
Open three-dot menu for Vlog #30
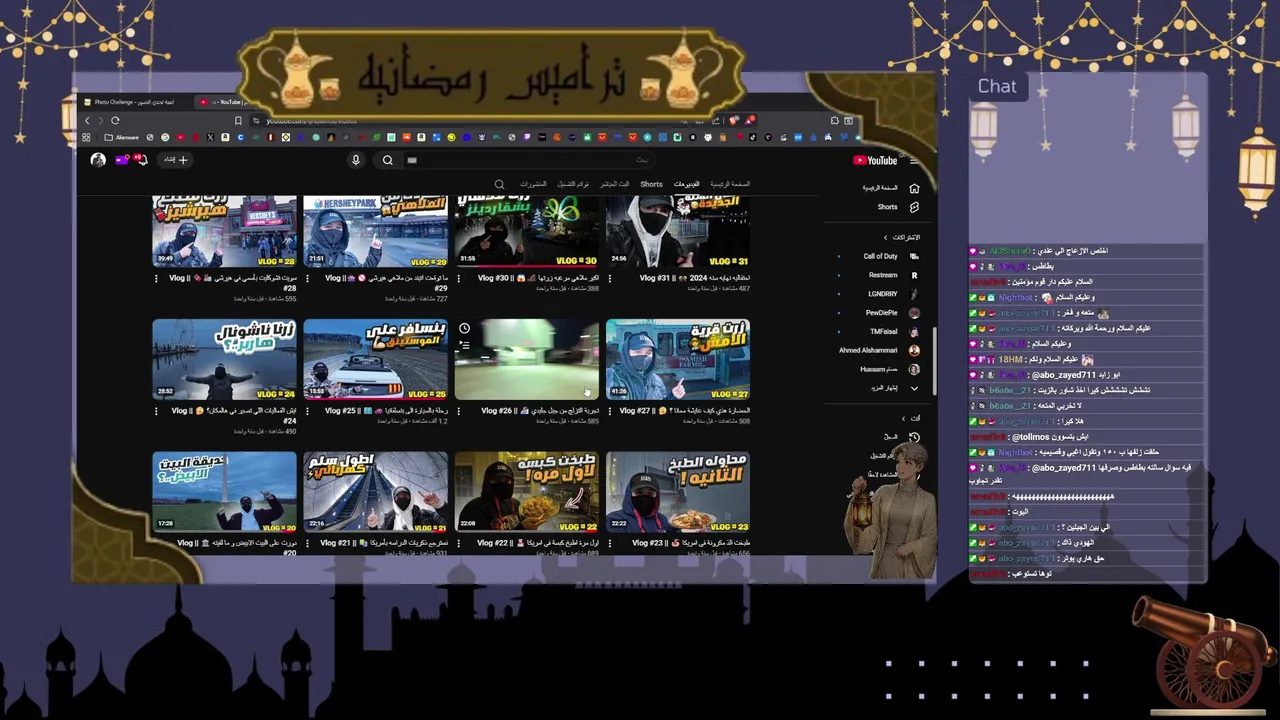pos(458,278)
